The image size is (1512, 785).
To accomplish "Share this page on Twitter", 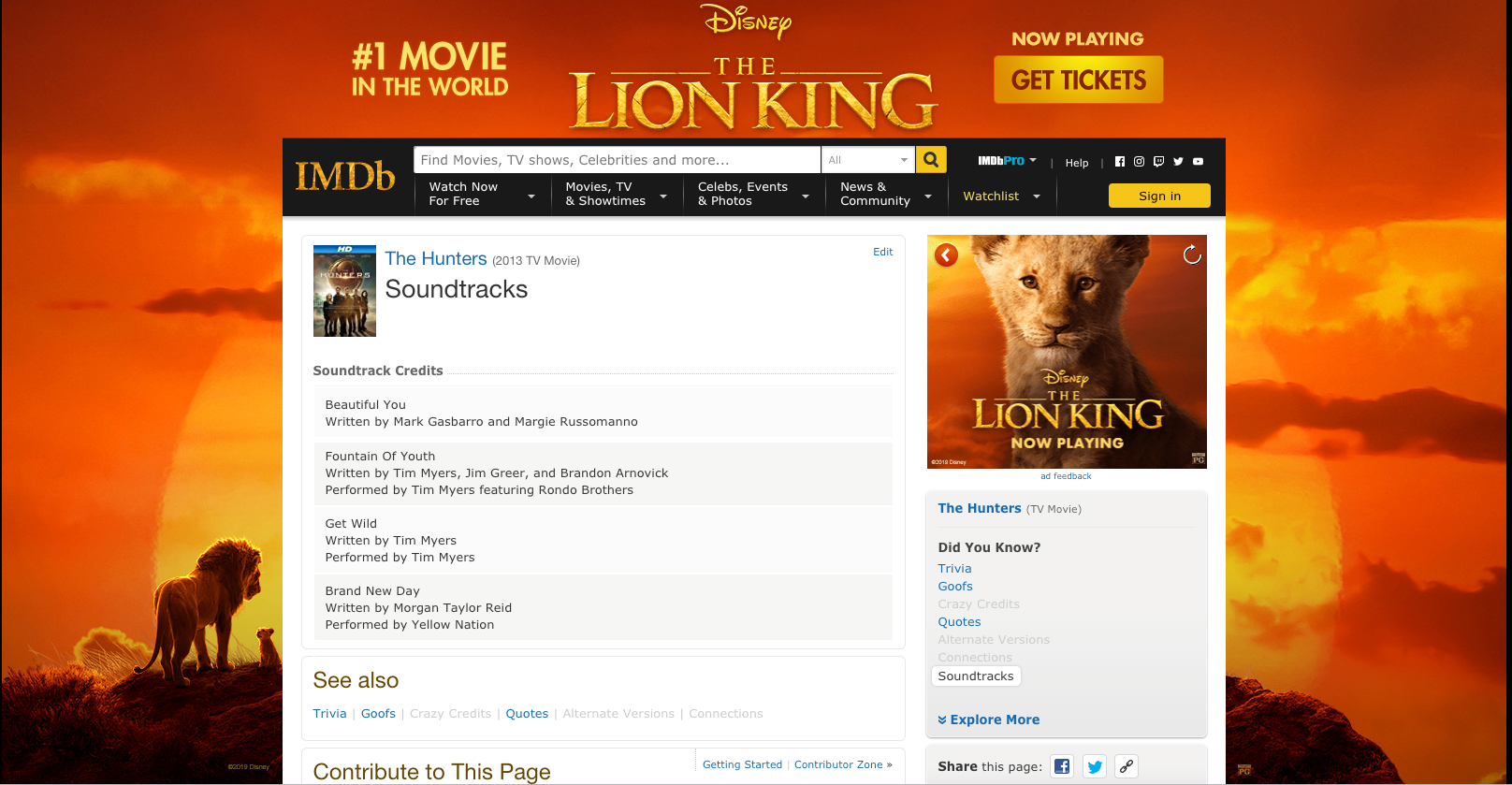I will tap(1094, 766).
